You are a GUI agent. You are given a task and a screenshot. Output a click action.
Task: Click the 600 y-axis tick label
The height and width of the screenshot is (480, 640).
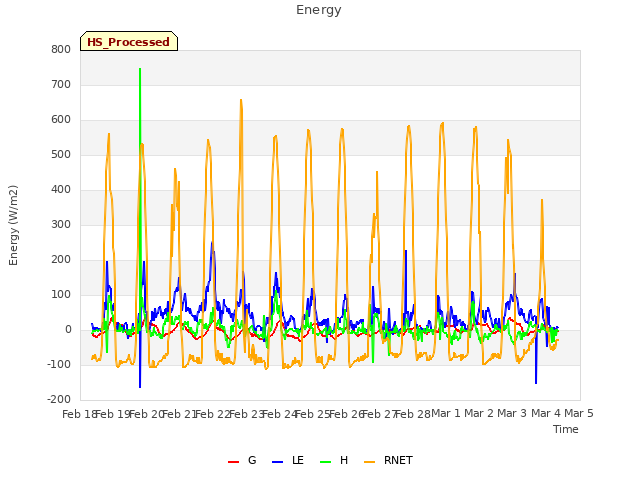[61, 120]
